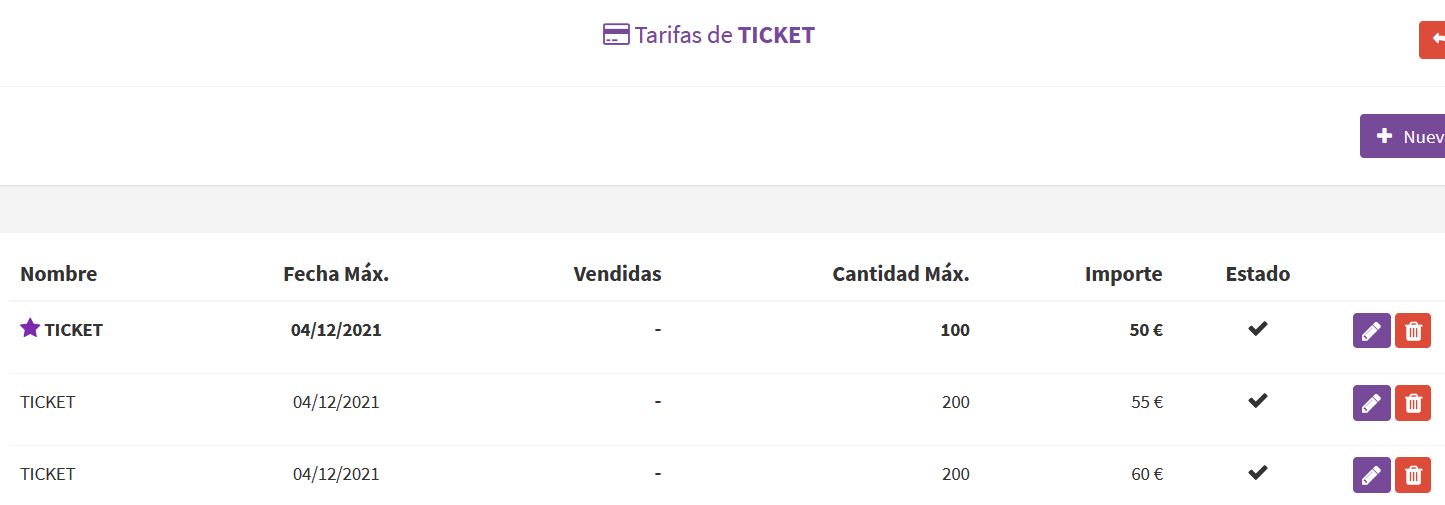
Task: Delete the 50 € TICKET rate
Action: click(1413, 330)
